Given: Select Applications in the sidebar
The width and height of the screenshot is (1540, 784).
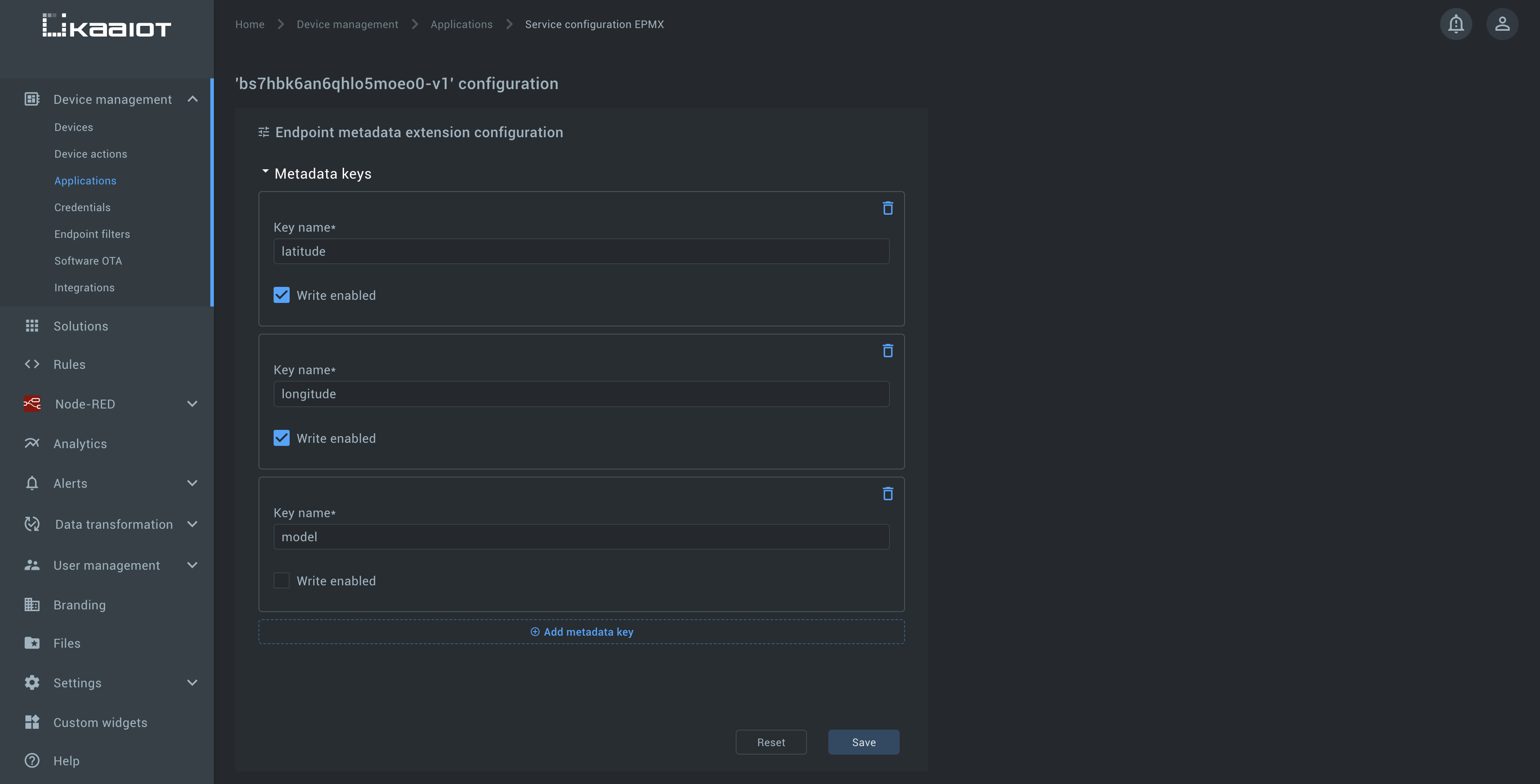Looking at the screenshot, I should click(x=86, y=180).
